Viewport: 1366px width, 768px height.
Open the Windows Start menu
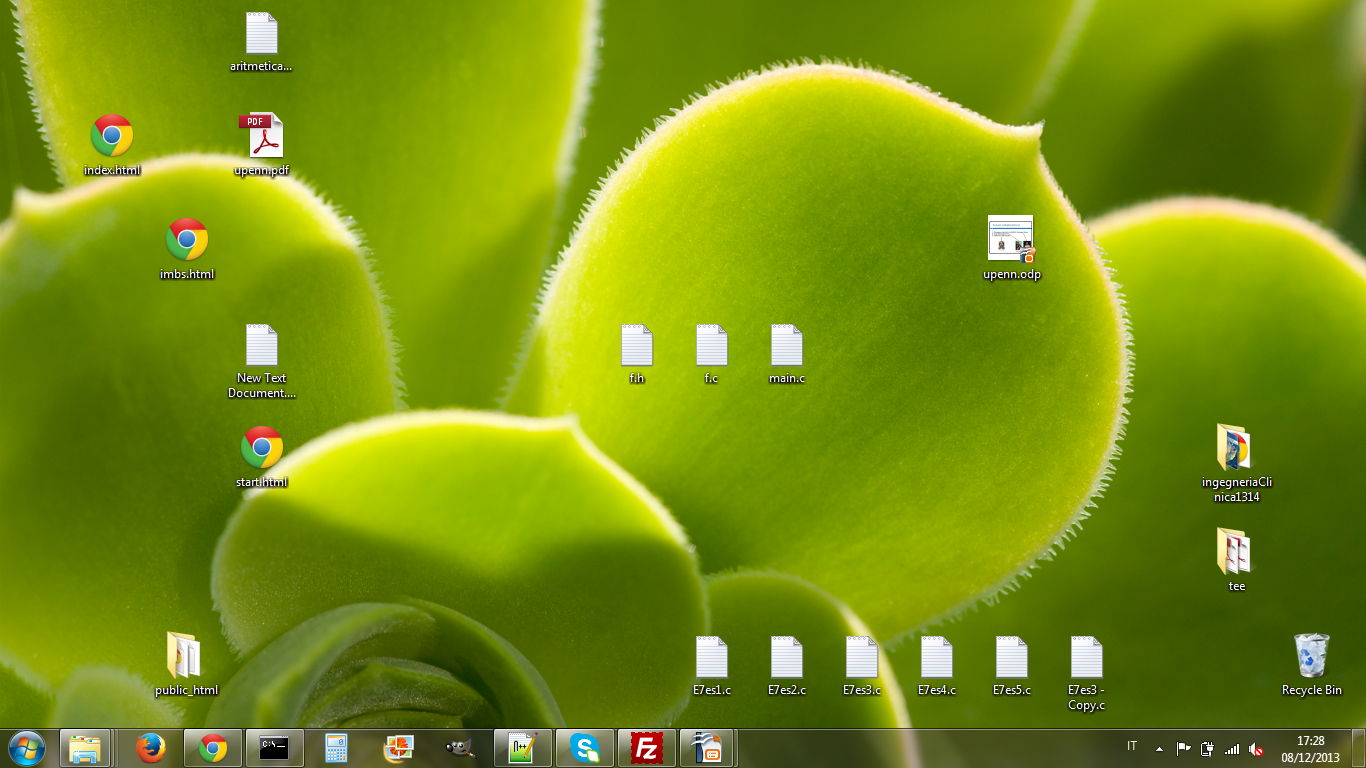[x=26, y=748]
